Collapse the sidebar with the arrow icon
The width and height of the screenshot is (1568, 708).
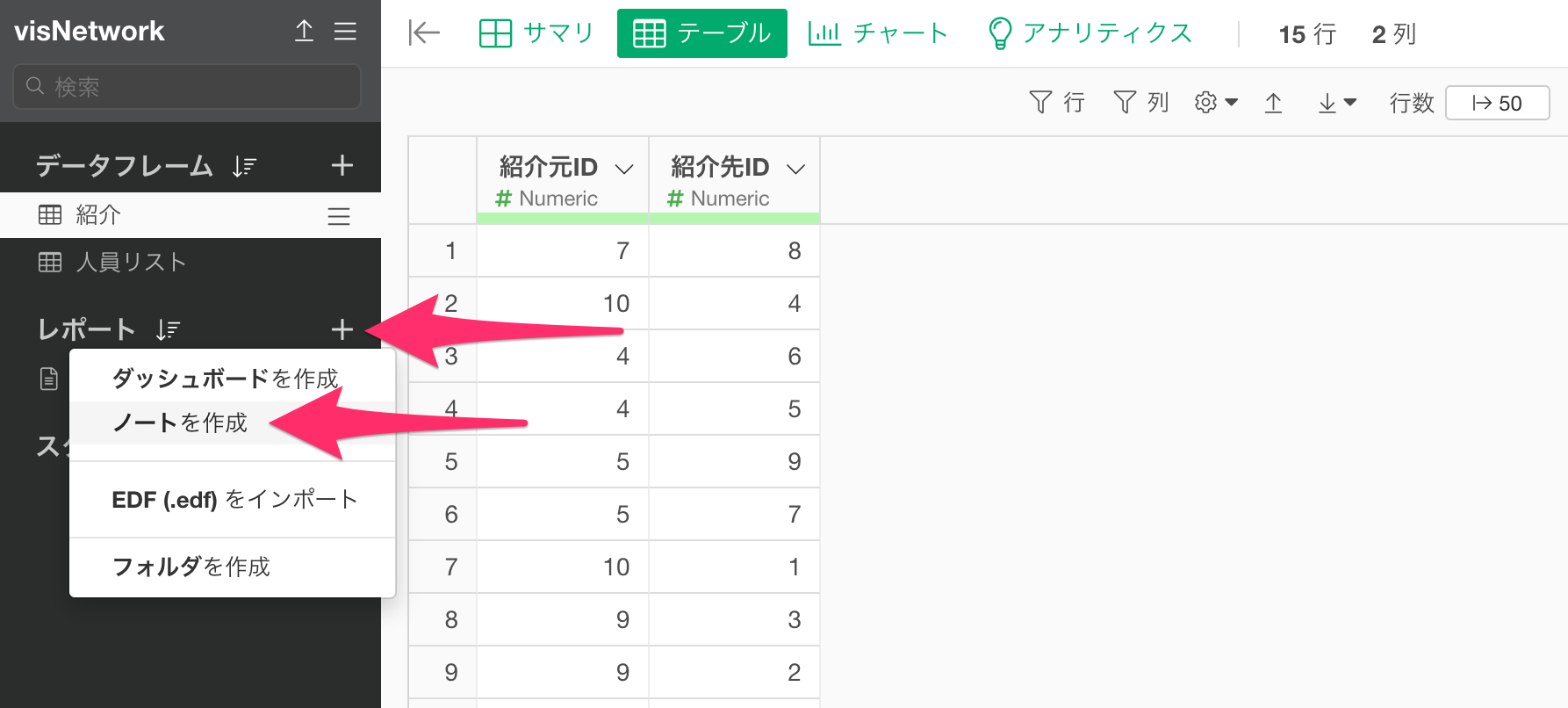(x=424, y=33)
